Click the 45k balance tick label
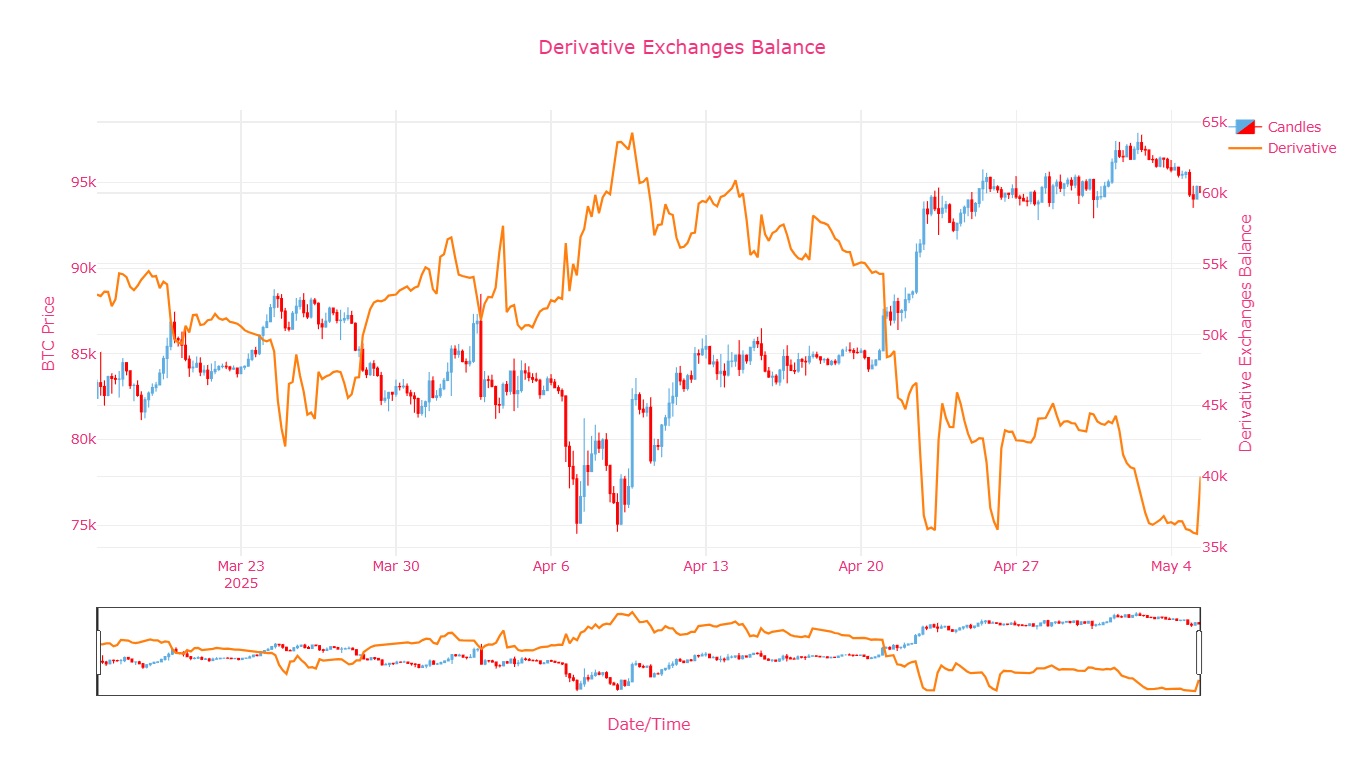Image resolution: width=1346 pixels, height=766 pixels. (1214, 405)
